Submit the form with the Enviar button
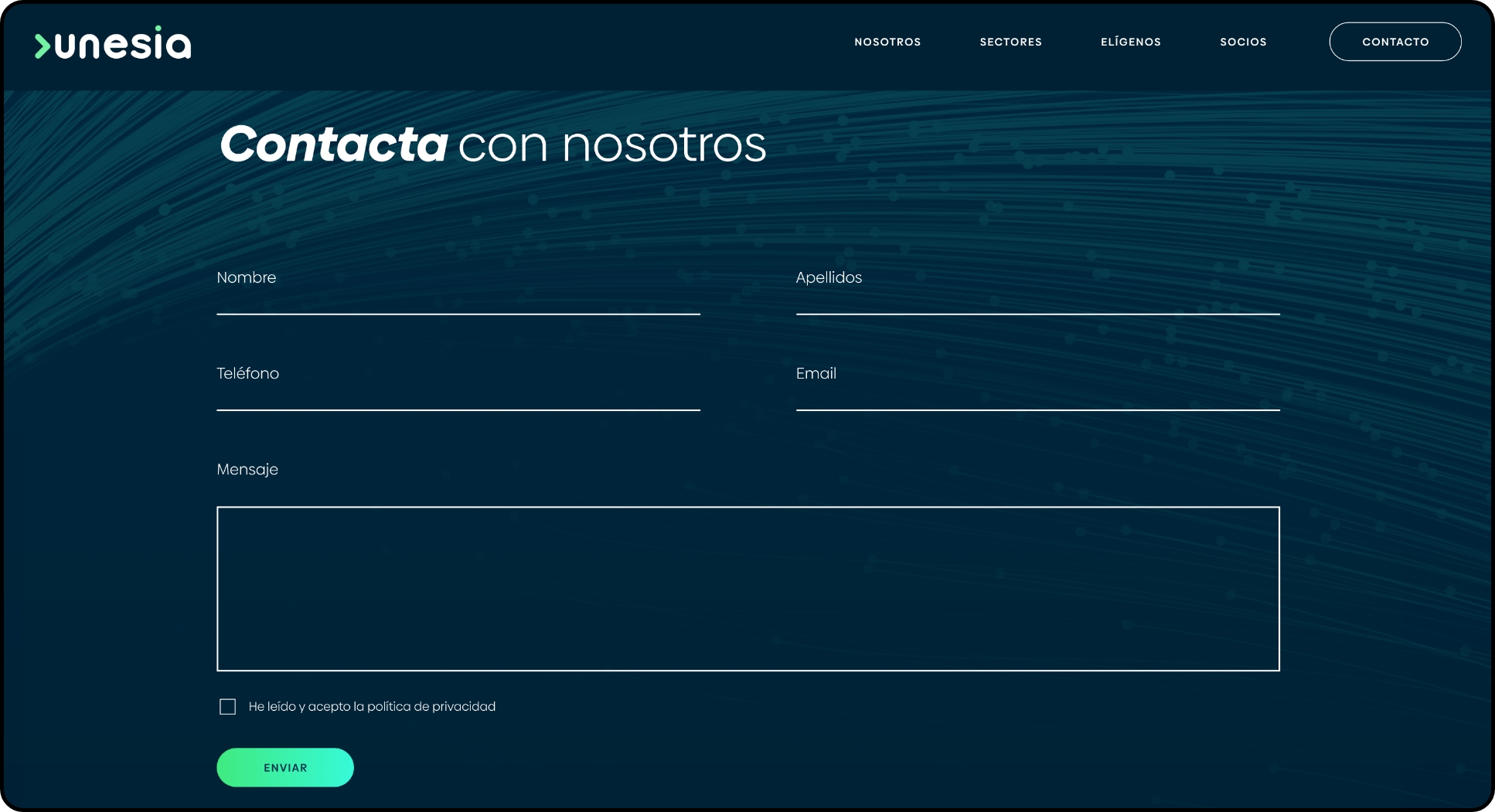1495x812 pixels. pos(284,767)
